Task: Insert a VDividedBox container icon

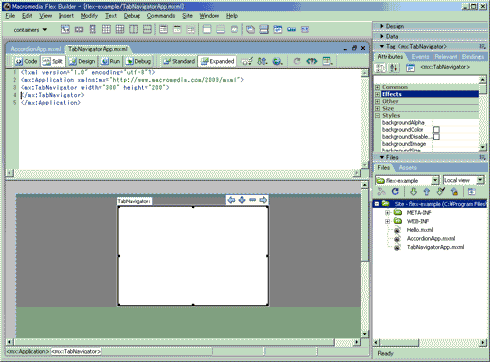Action: [147, 30]
